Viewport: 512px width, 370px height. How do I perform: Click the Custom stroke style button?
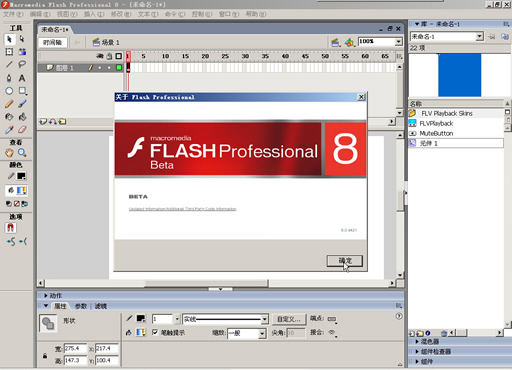(289, 319)
